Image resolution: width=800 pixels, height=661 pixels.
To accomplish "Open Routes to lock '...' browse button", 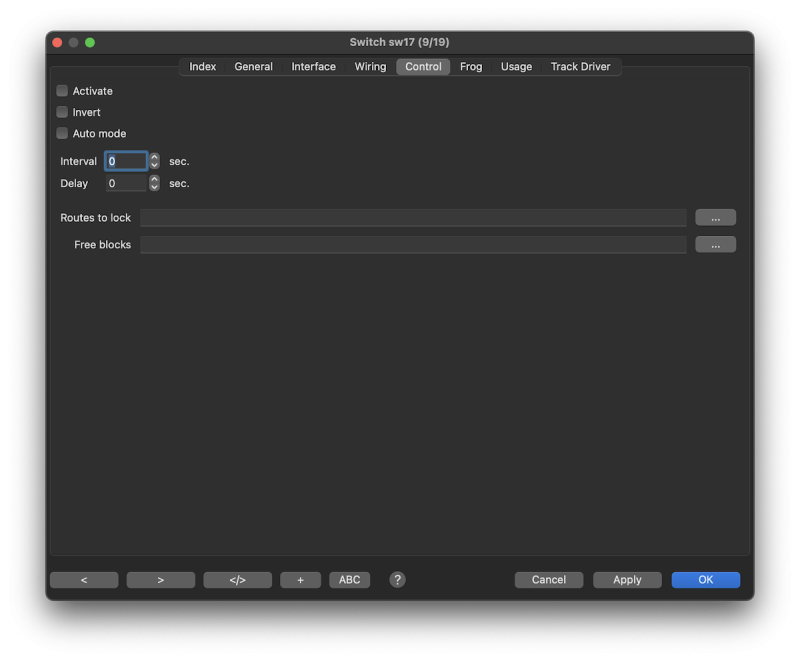I will click(715, 218).
